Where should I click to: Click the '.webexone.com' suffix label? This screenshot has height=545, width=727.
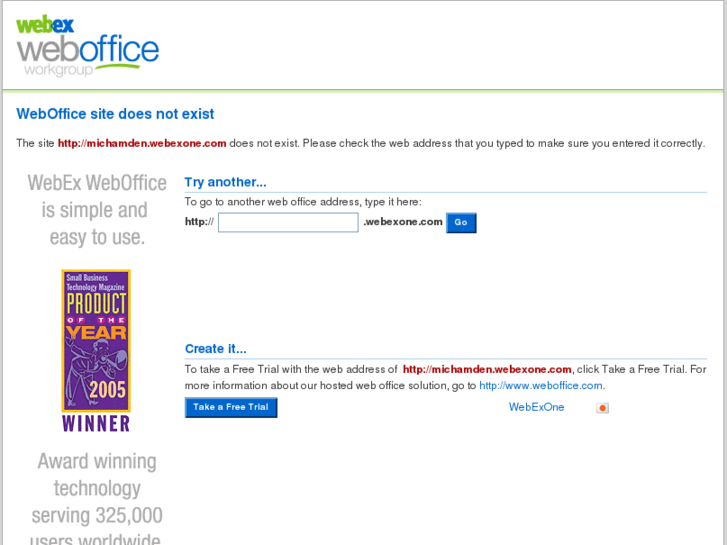click(402, 222)
